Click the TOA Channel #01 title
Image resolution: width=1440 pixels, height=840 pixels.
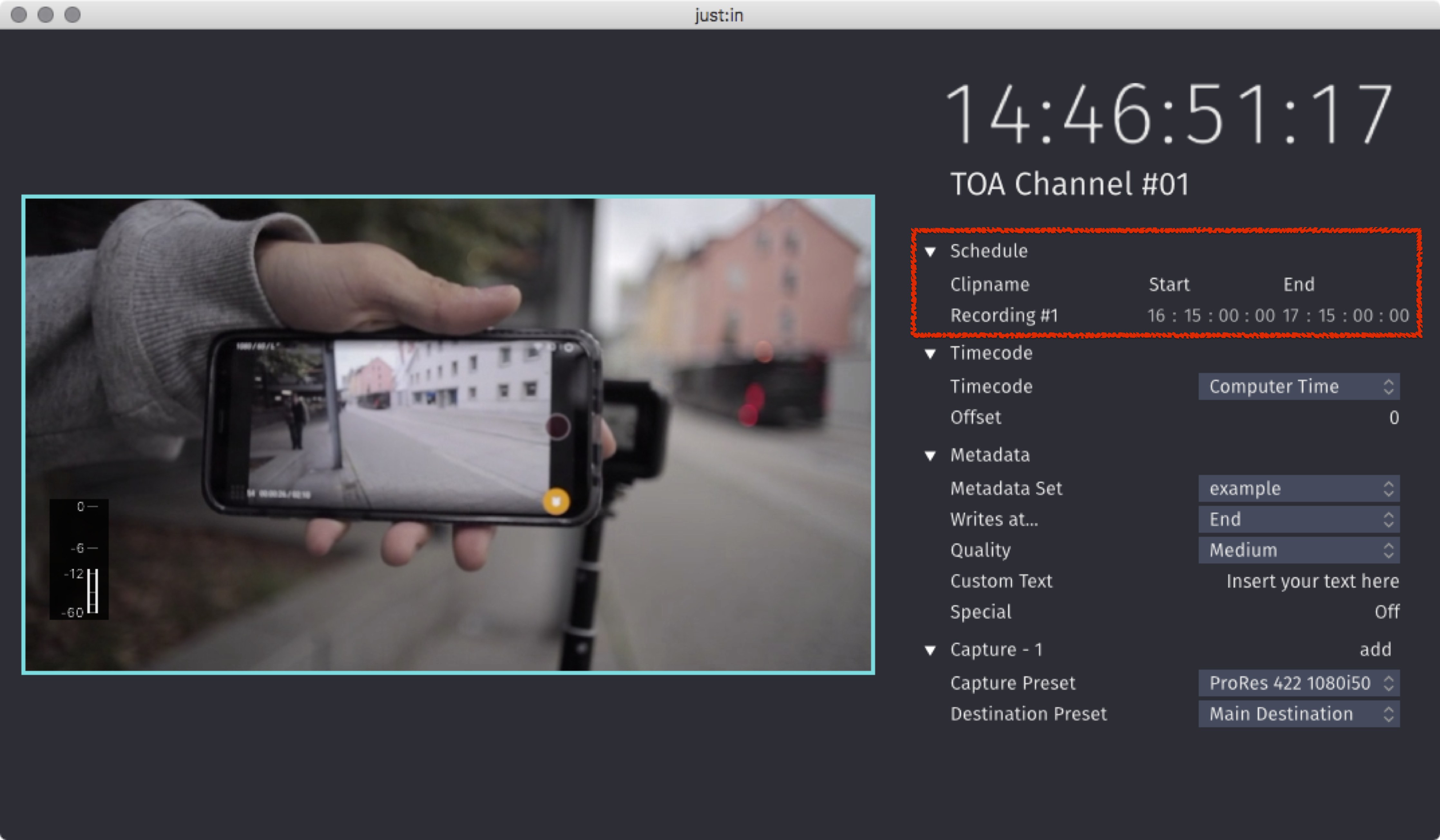tap(1069, 184)
